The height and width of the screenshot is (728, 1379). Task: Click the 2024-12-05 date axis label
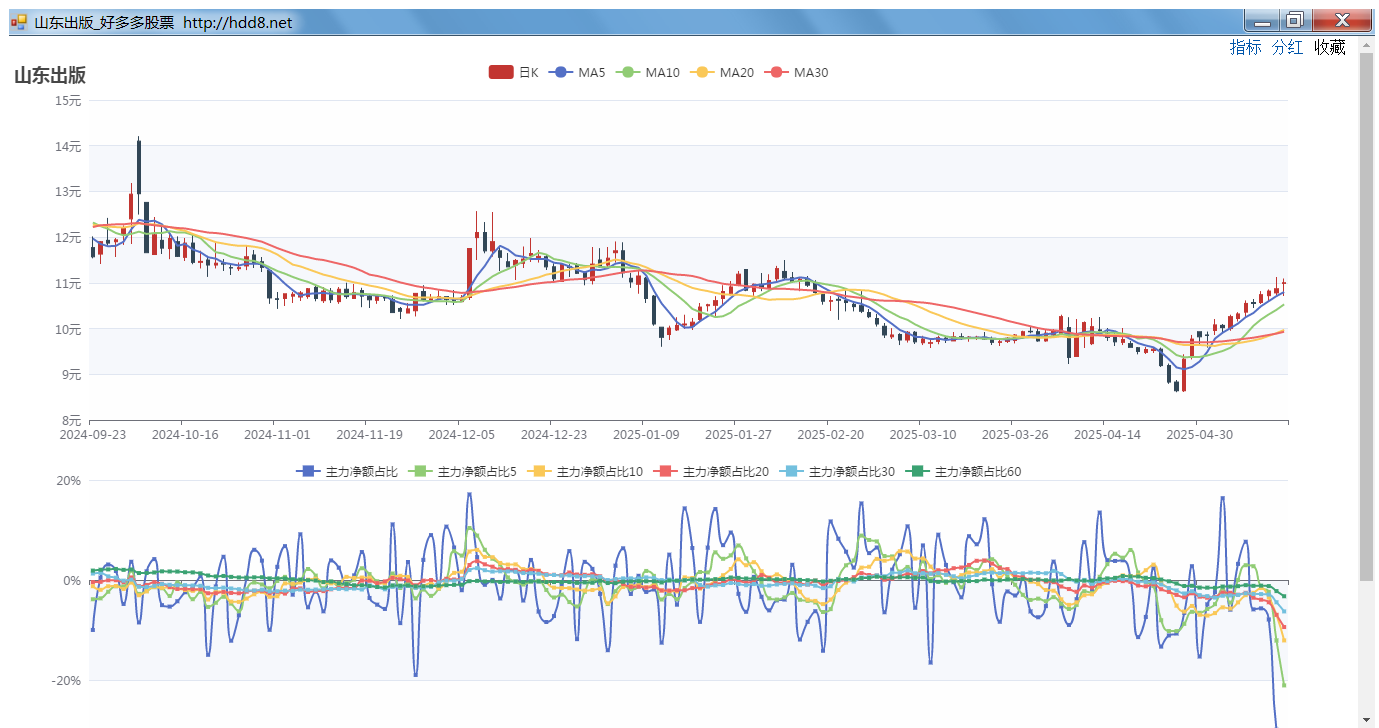(461, 435)
